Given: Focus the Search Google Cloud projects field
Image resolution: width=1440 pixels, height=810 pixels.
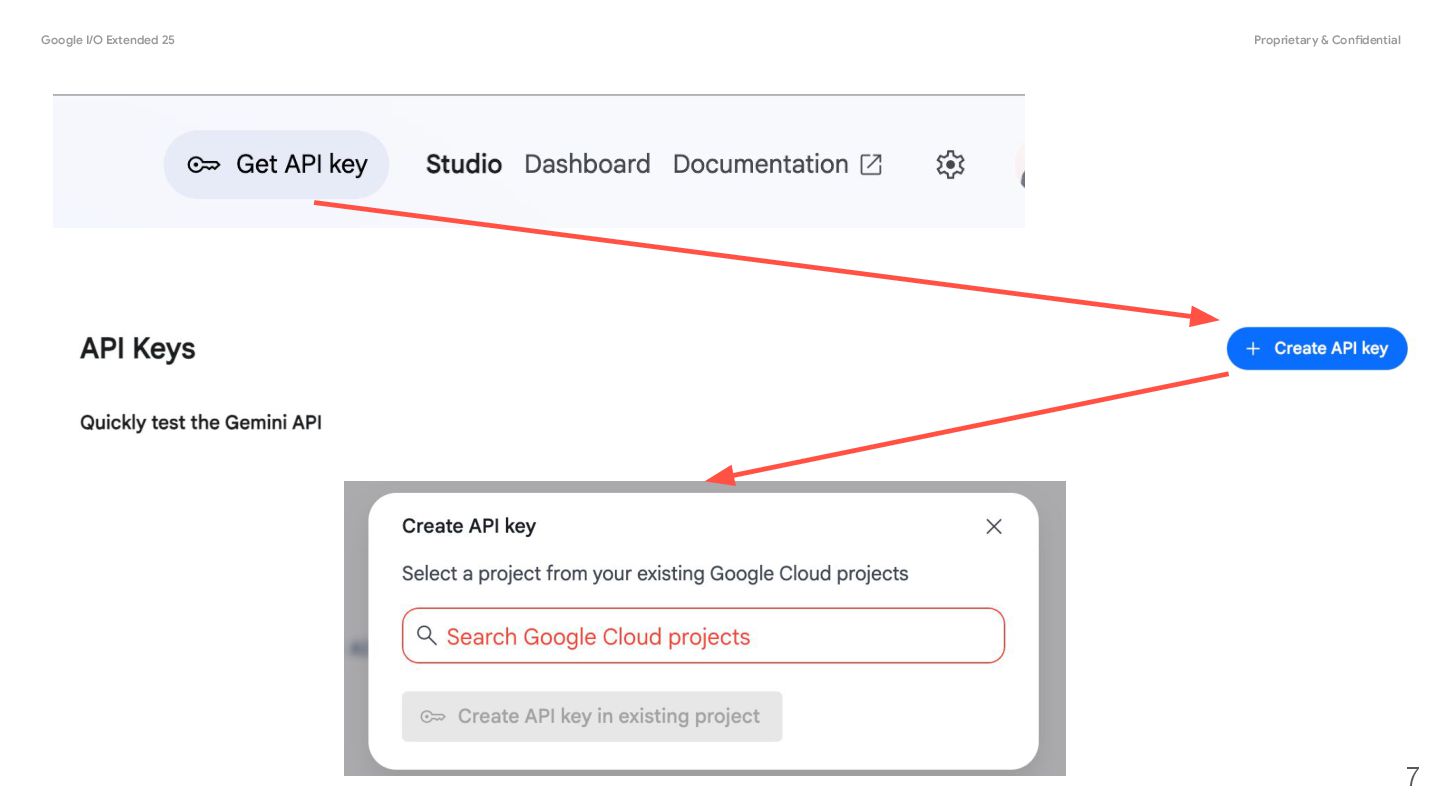Looking at the screenshot, I should [x=703, y=636].
